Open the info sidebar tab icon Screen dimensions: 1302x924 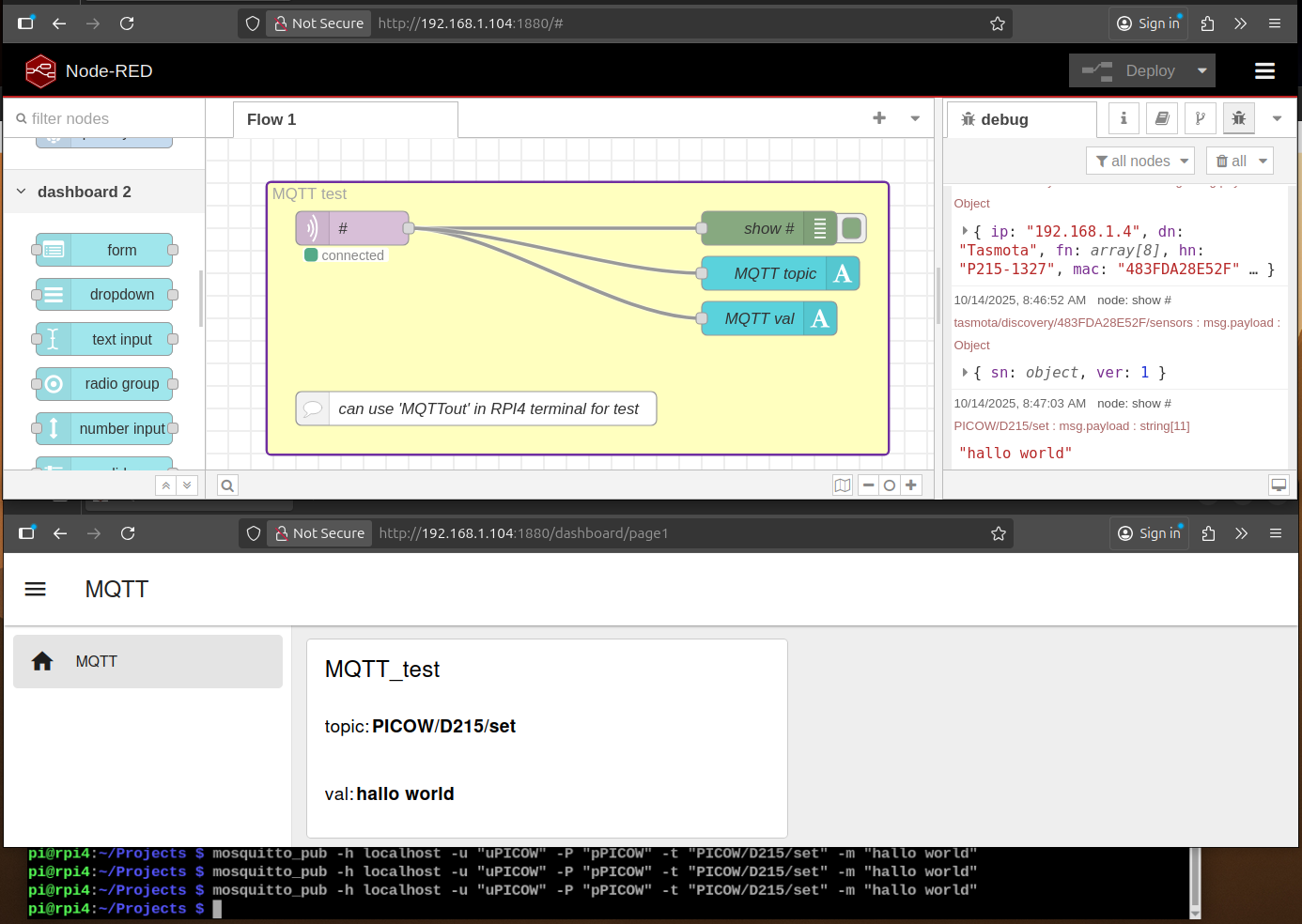click(x=1124, y=118)
